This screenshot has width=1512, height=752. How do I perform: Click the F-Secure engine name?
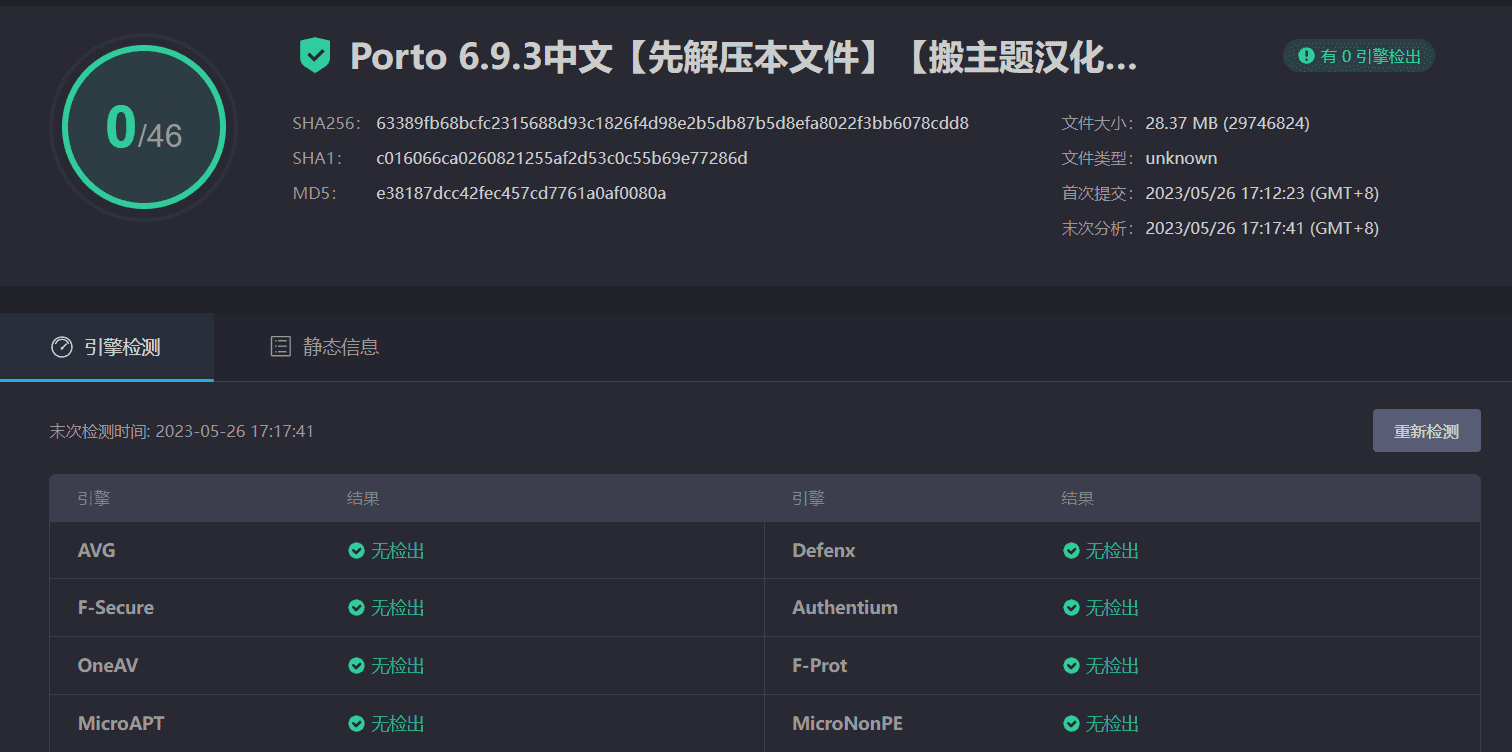pos(116,608)
